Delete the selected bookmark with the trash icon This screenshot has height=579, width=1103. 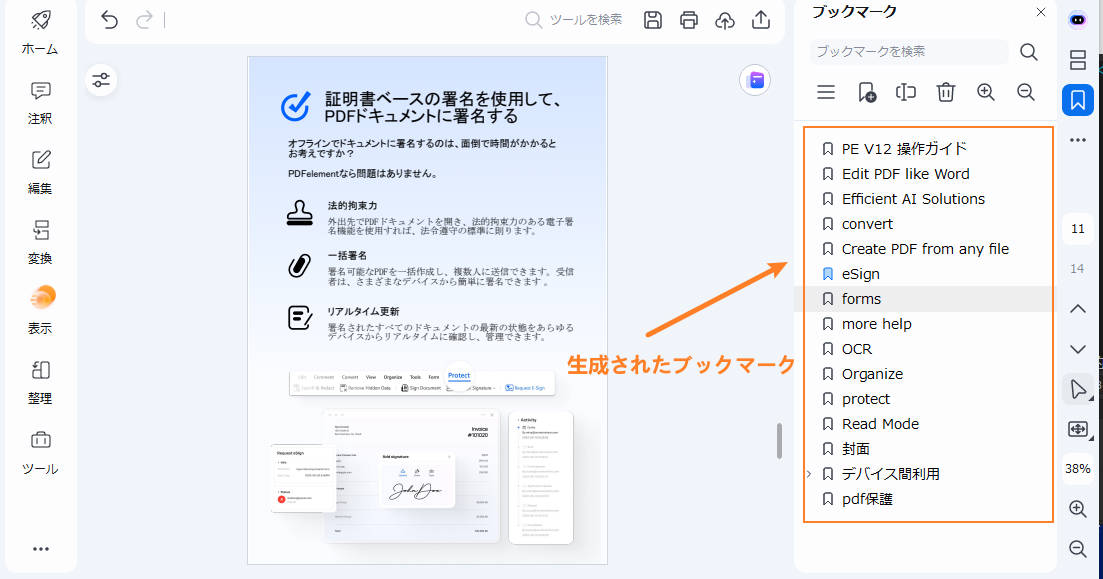[x=946, y=91]
